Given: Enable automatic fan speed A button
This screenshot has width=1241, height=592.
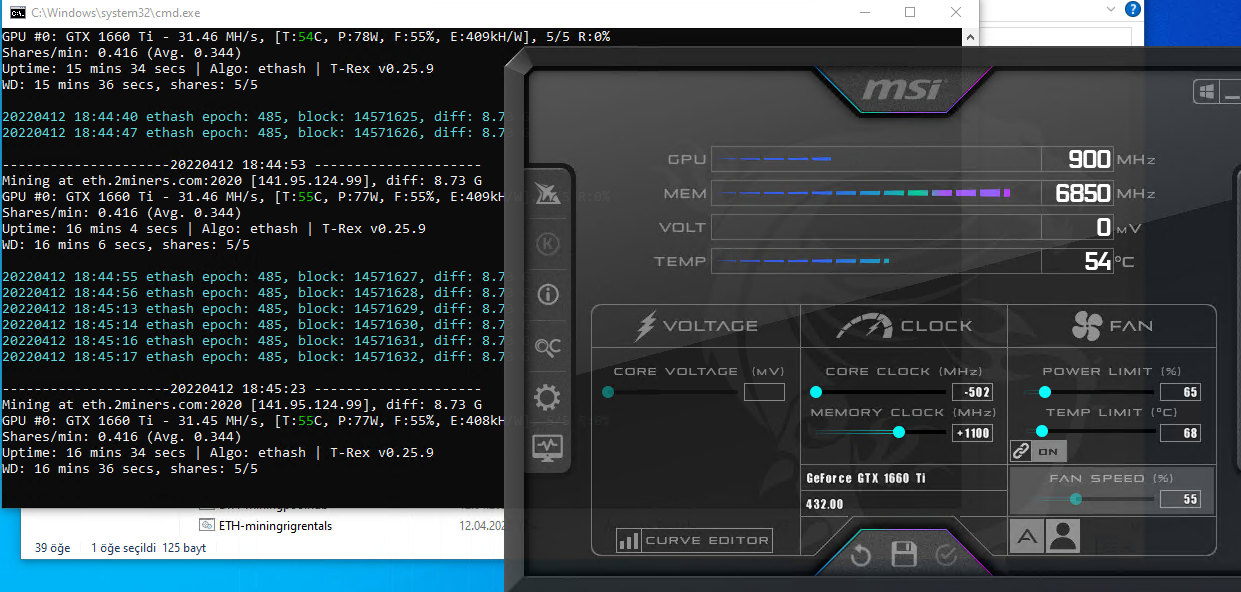Looking at the screenshot, I should [x=1027, y=537].
